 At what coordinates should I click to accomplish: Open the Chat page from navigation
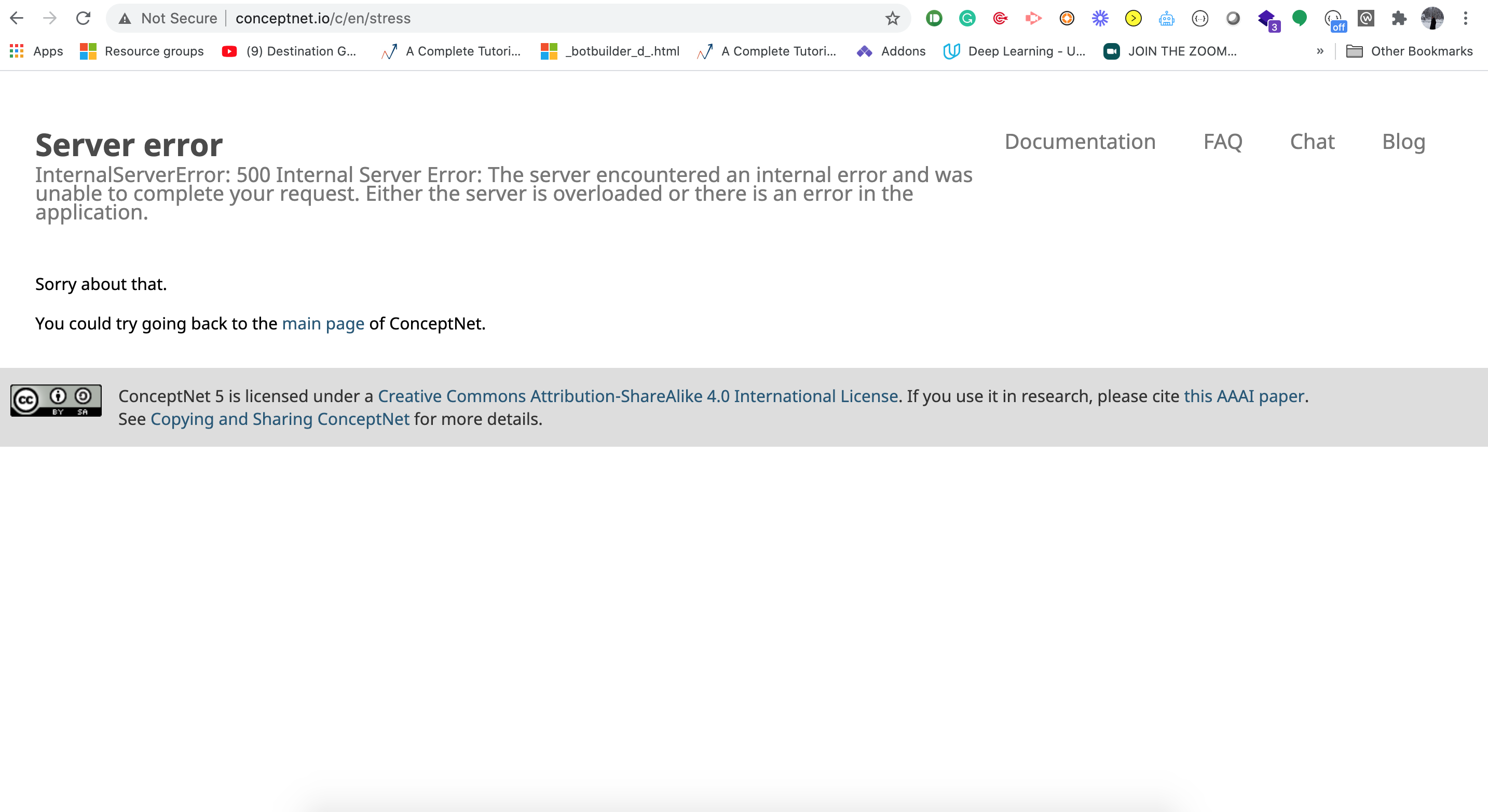(1313, 142)
